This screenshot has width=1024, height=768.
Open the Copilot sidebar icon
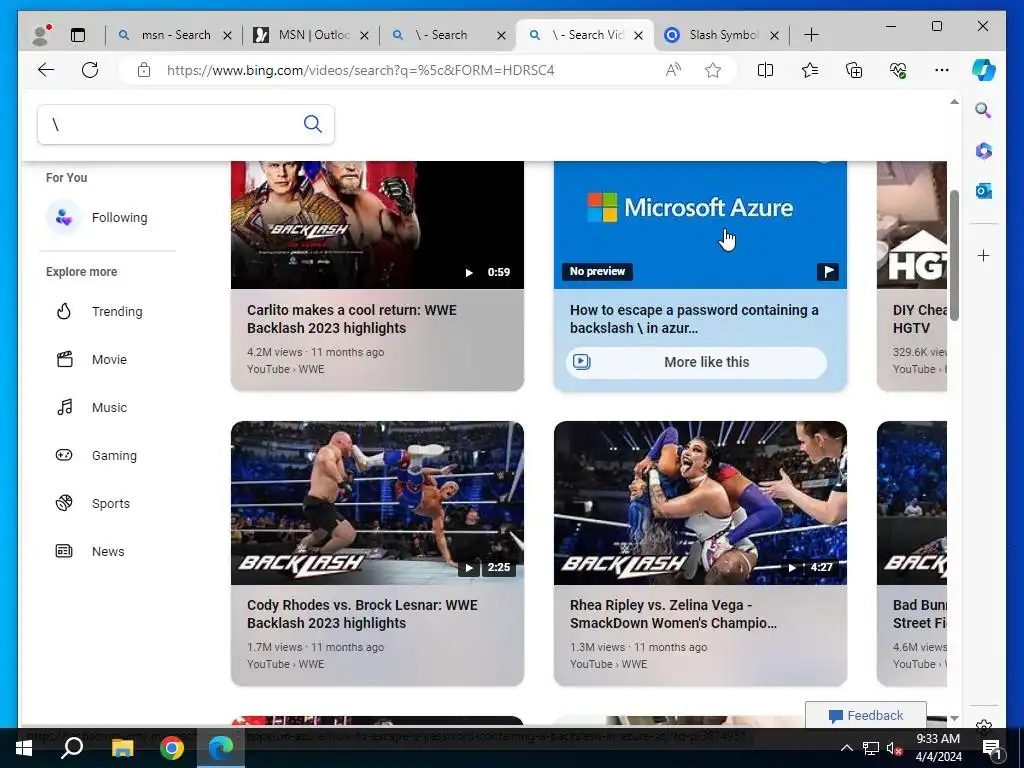(984, 70)
